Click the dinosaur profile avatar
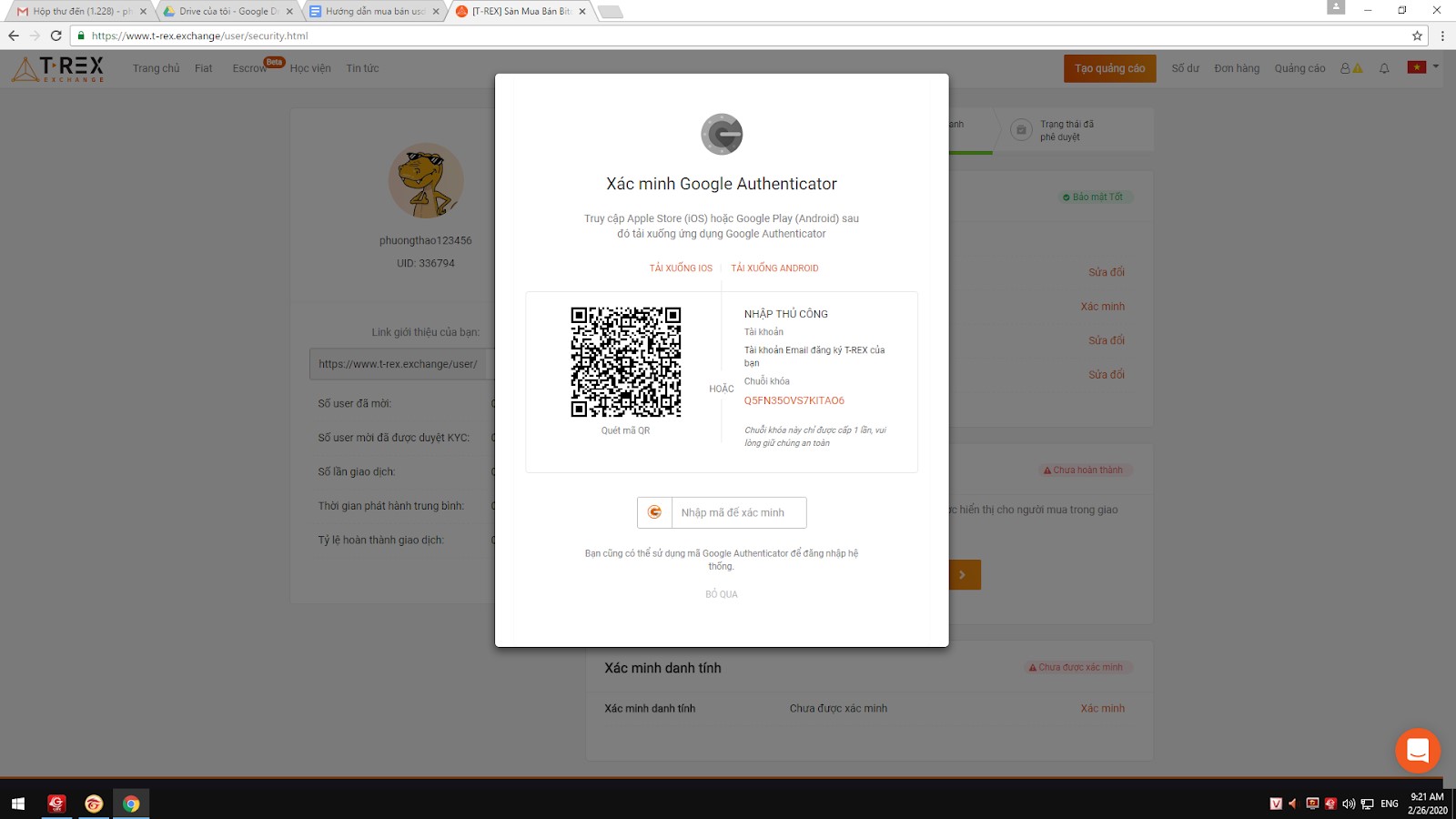This screenshot has height=819, width=1456. [426, 180]
